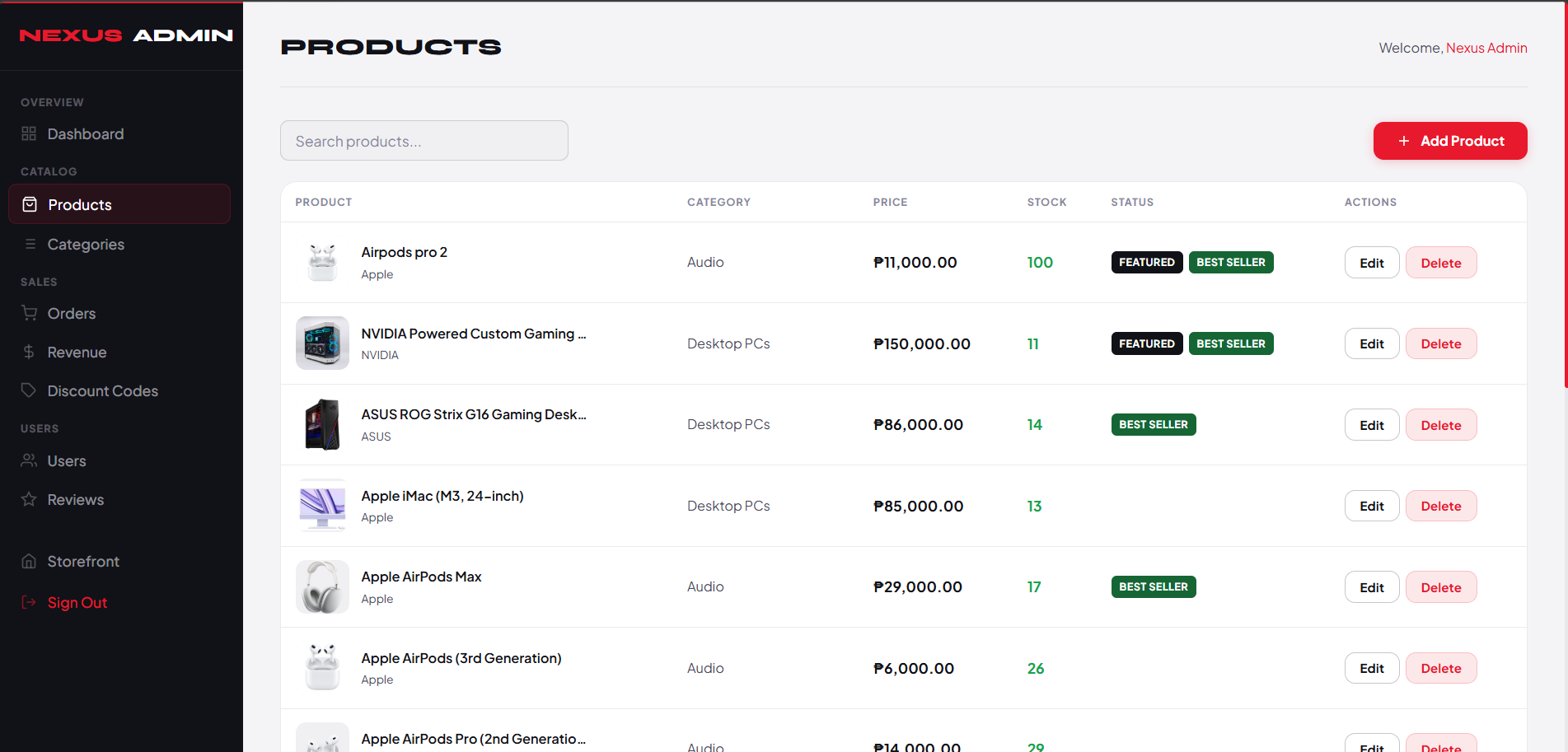Viewport: 1568px width, 752px height.
Task: Click BEST SELLER badge on NVIDIA gaming PC row
Action: coord(1231,343)
